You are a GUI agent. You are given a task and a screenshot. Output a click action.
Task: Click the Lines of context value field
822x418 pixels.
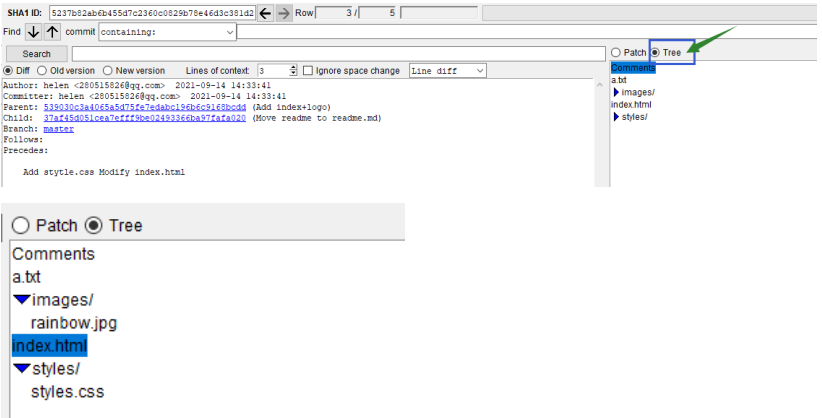(x=273, y=70)
